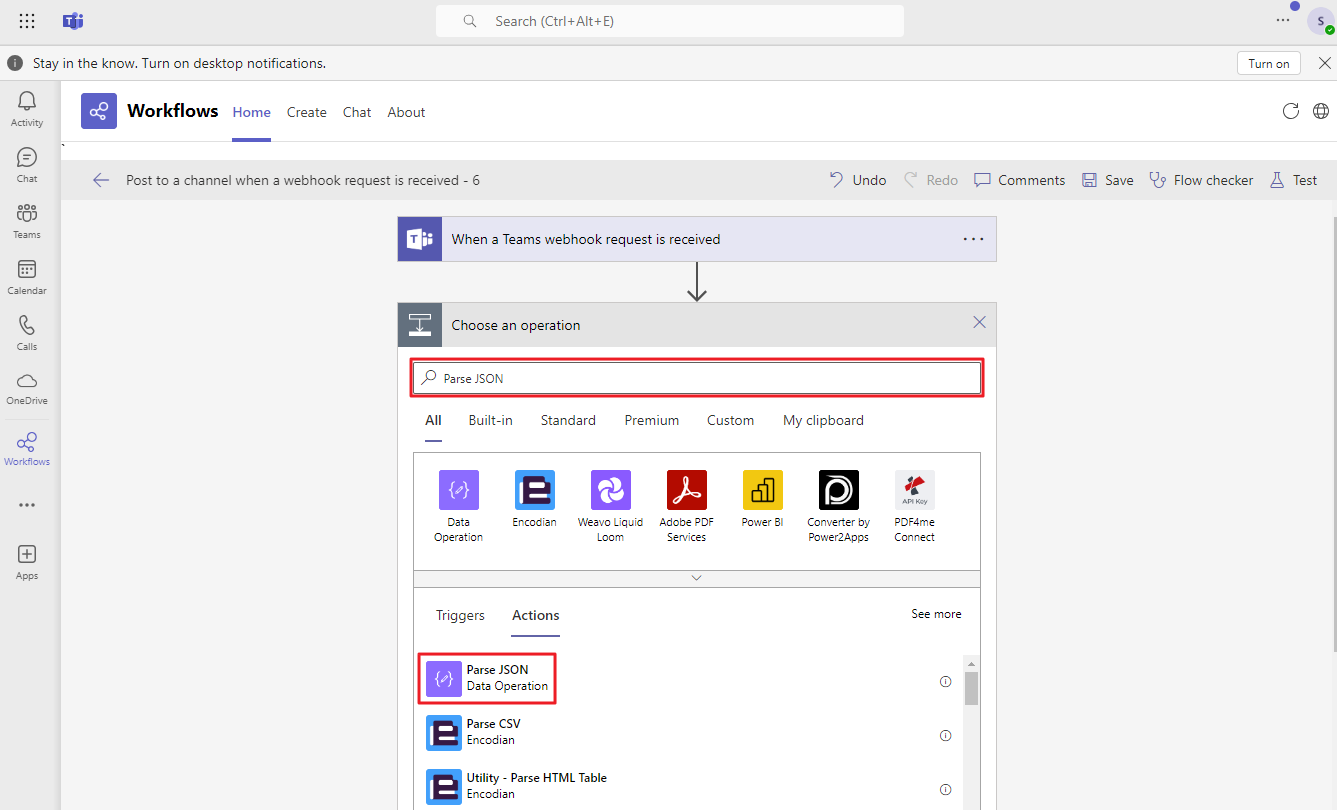Show info for Parse CSV action
The image size is (1337, 810).
point(945,736)
